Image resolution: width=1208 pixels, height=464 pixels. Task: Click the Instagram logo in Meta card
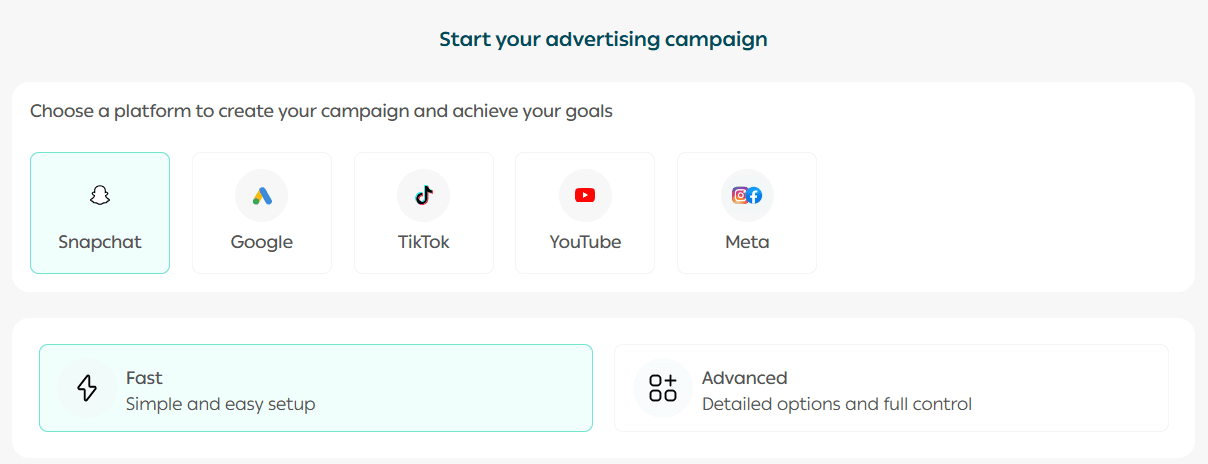tap(740, 196)
